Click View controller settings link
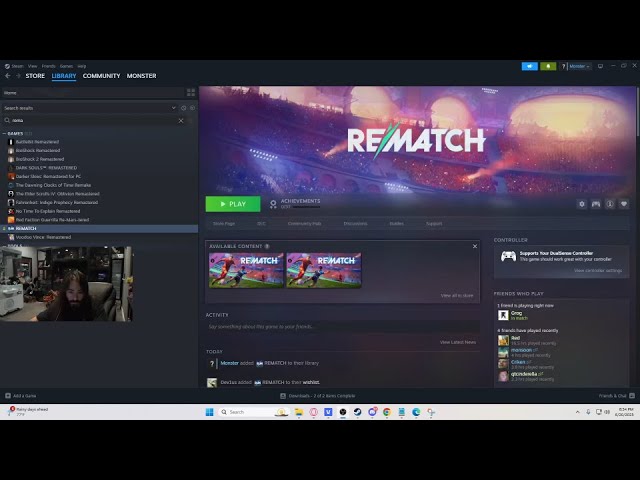640x480 pixels. 598,271
